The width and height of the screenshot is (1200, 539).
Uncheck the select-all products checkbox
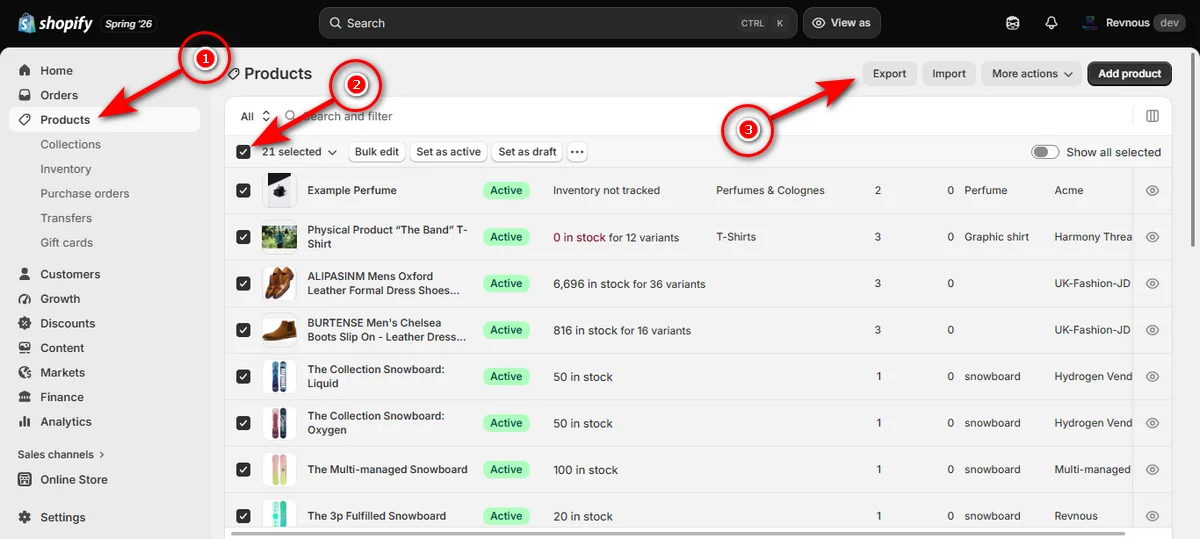tap(243, 152)
